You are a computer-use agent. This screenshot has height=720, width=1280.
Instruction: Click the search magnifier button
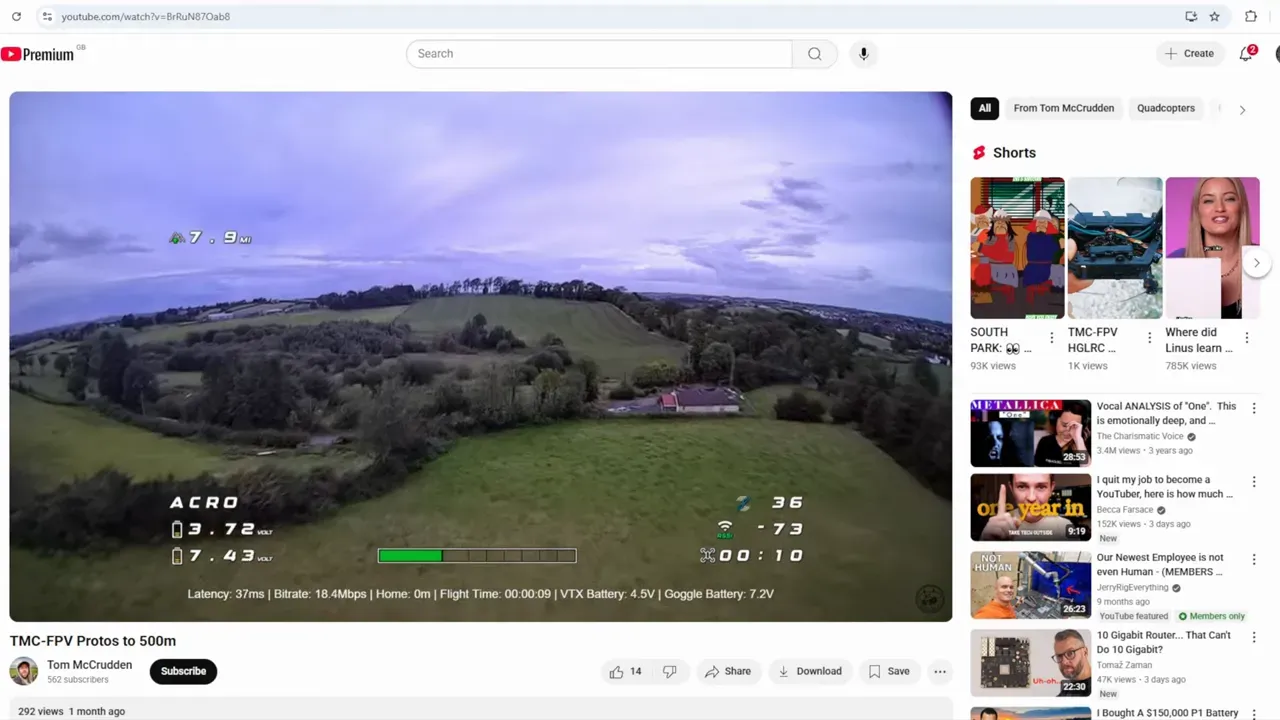pyautogui.click(x=814, y=54)
